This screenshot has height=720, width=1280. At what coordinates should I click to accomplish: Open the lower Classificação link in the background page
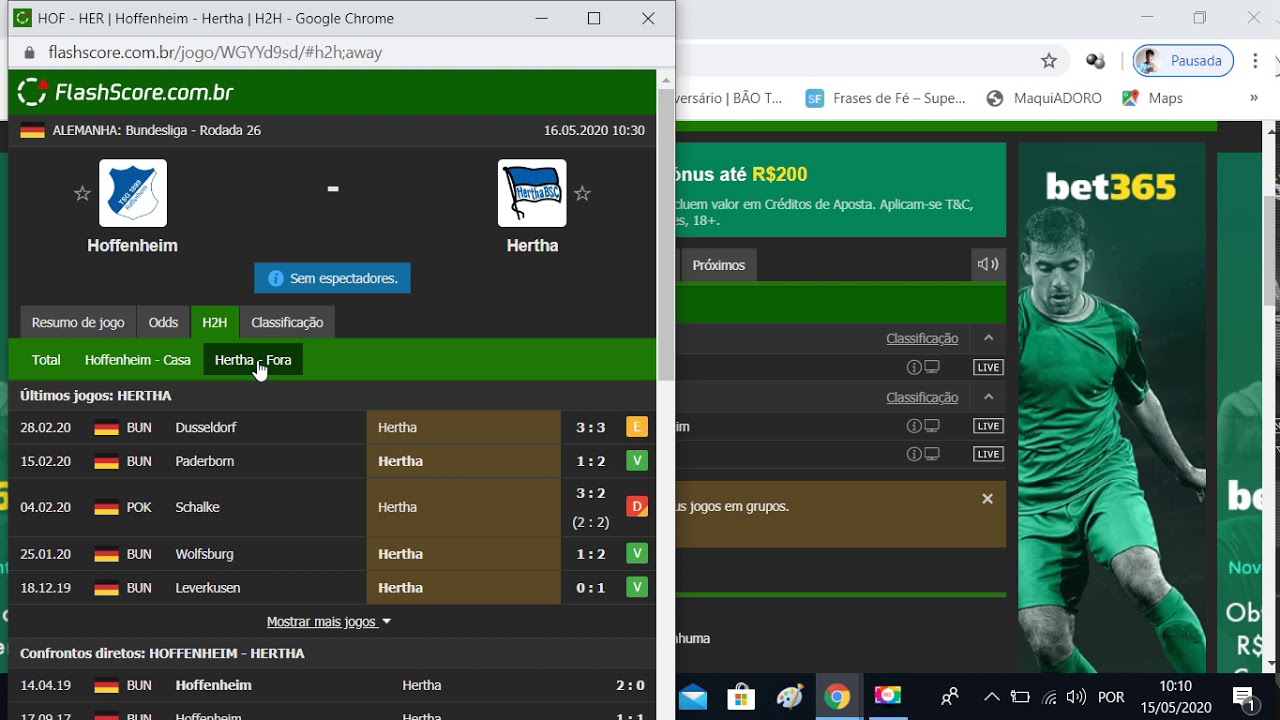point(922,397)
